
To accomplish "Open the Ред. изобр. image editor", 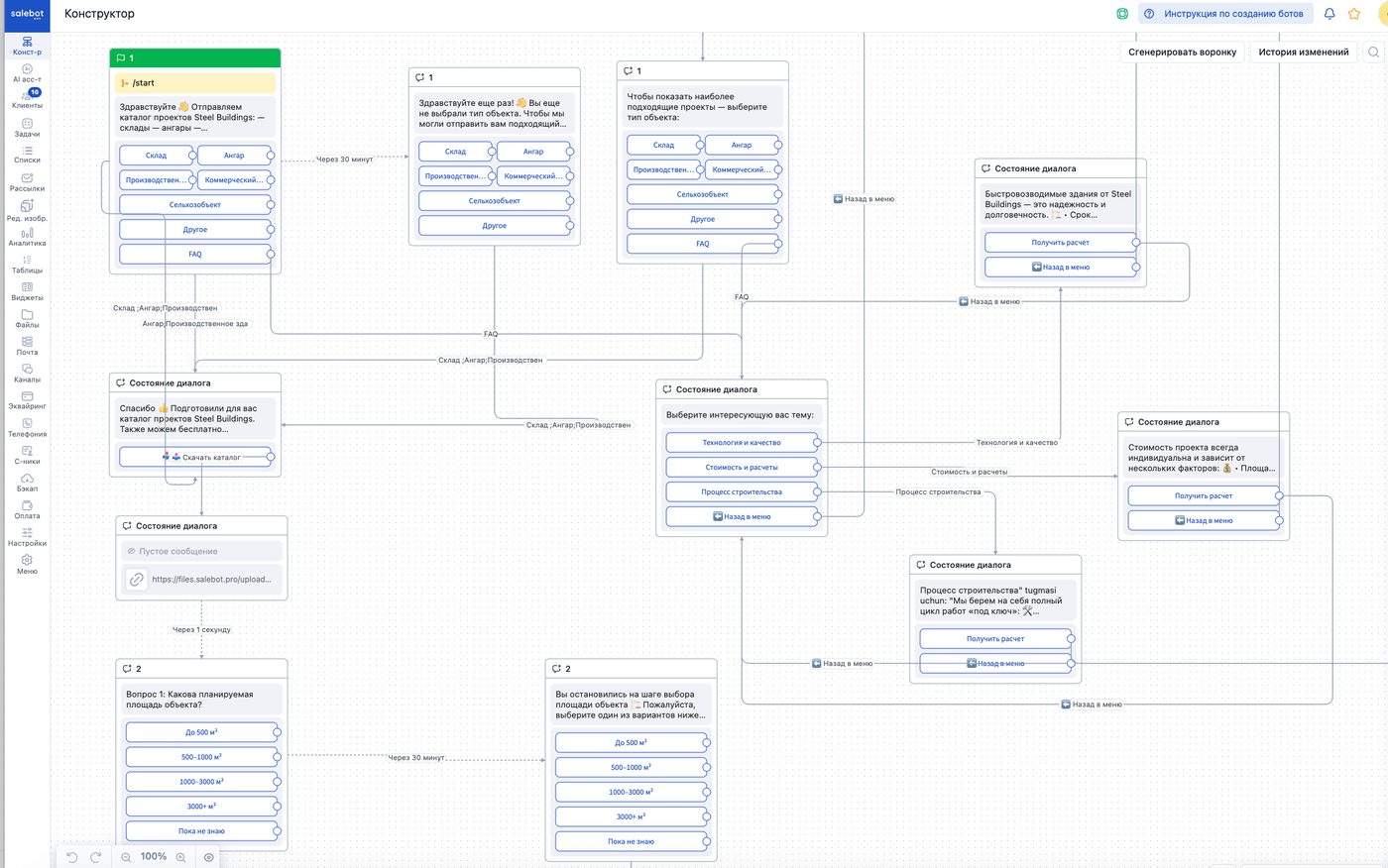I will coord(27,211).
